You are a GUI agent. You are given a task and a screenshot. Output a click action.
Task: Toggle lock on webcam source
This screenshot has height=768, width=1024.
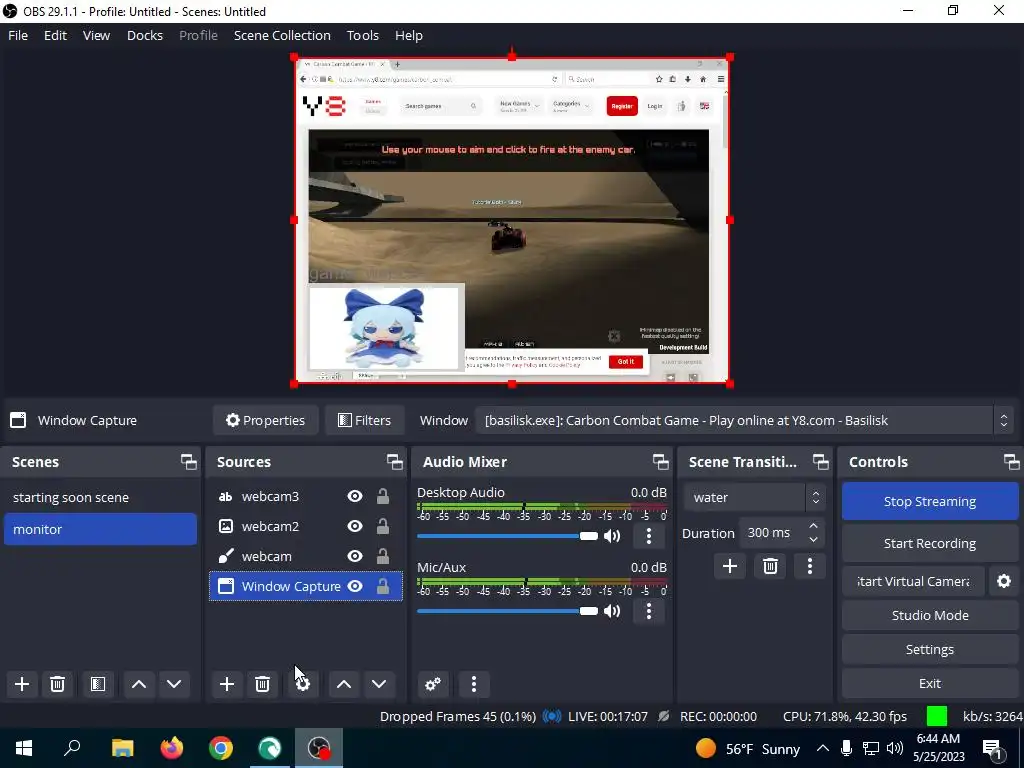383,556
